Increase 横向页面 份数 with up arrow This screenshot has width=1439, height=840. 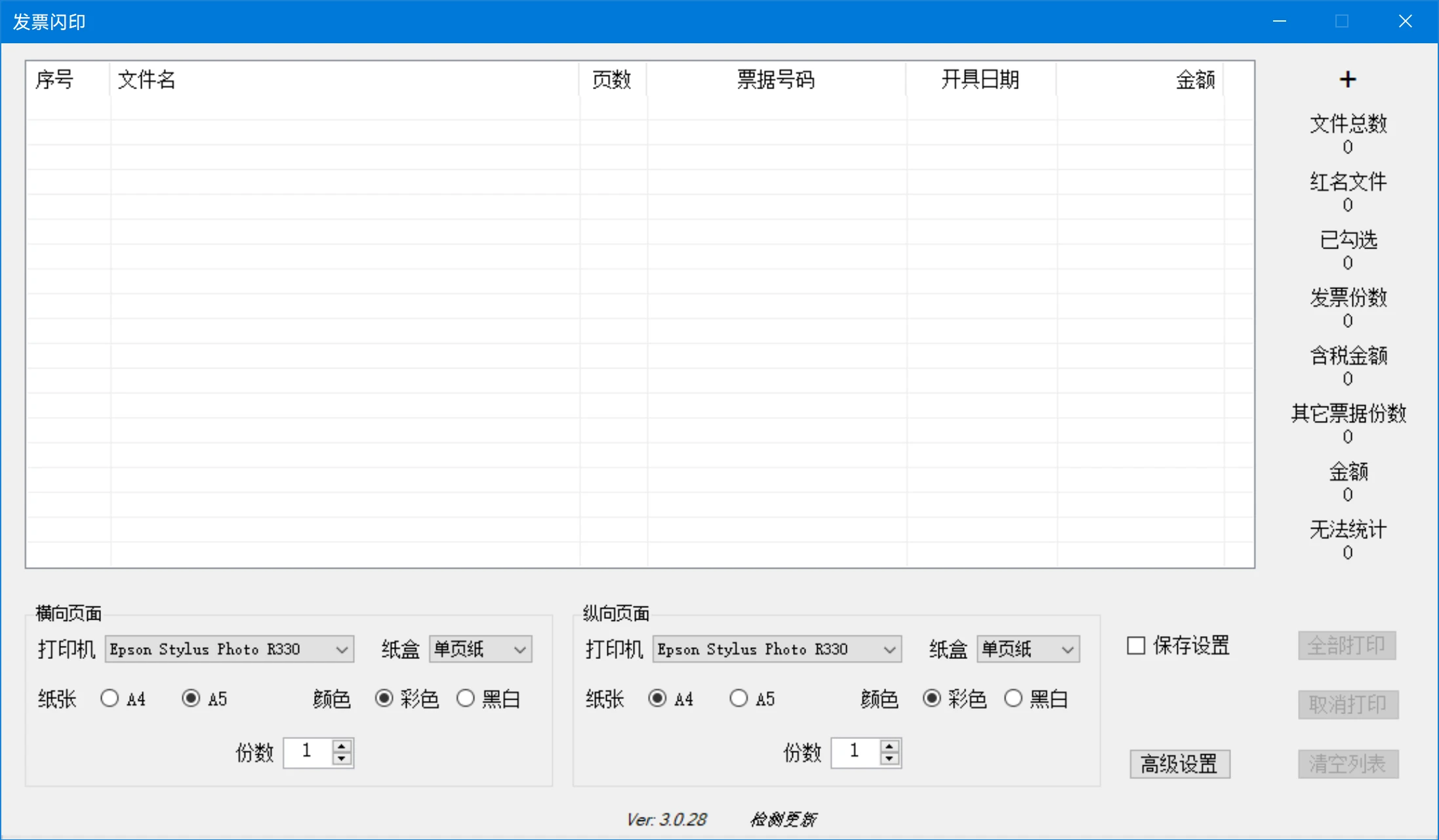click(x=342, y=746)
